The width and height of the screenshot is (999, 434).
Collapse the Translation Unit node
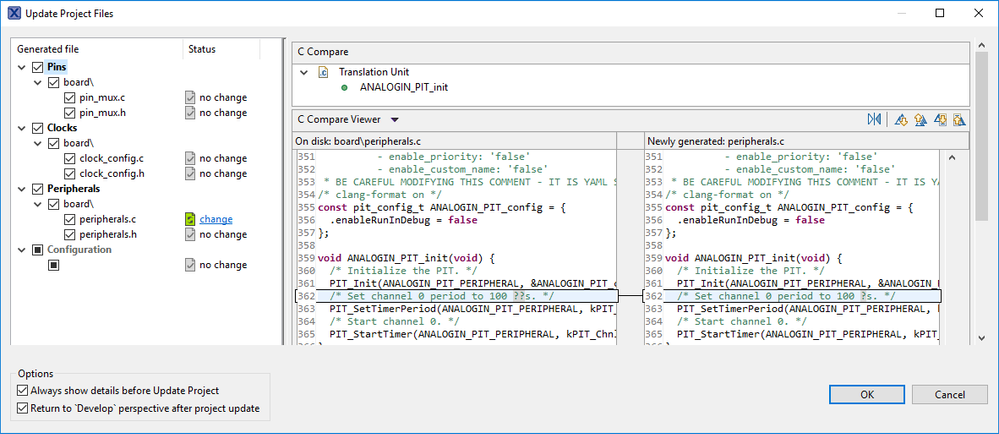tap(303, 72)
